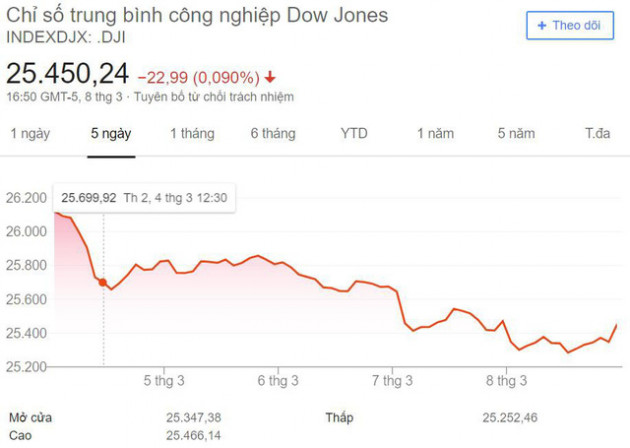Select the 5 ngày time range tab
This screenshot has width=630, height=448.
click(x=111, y=133)
